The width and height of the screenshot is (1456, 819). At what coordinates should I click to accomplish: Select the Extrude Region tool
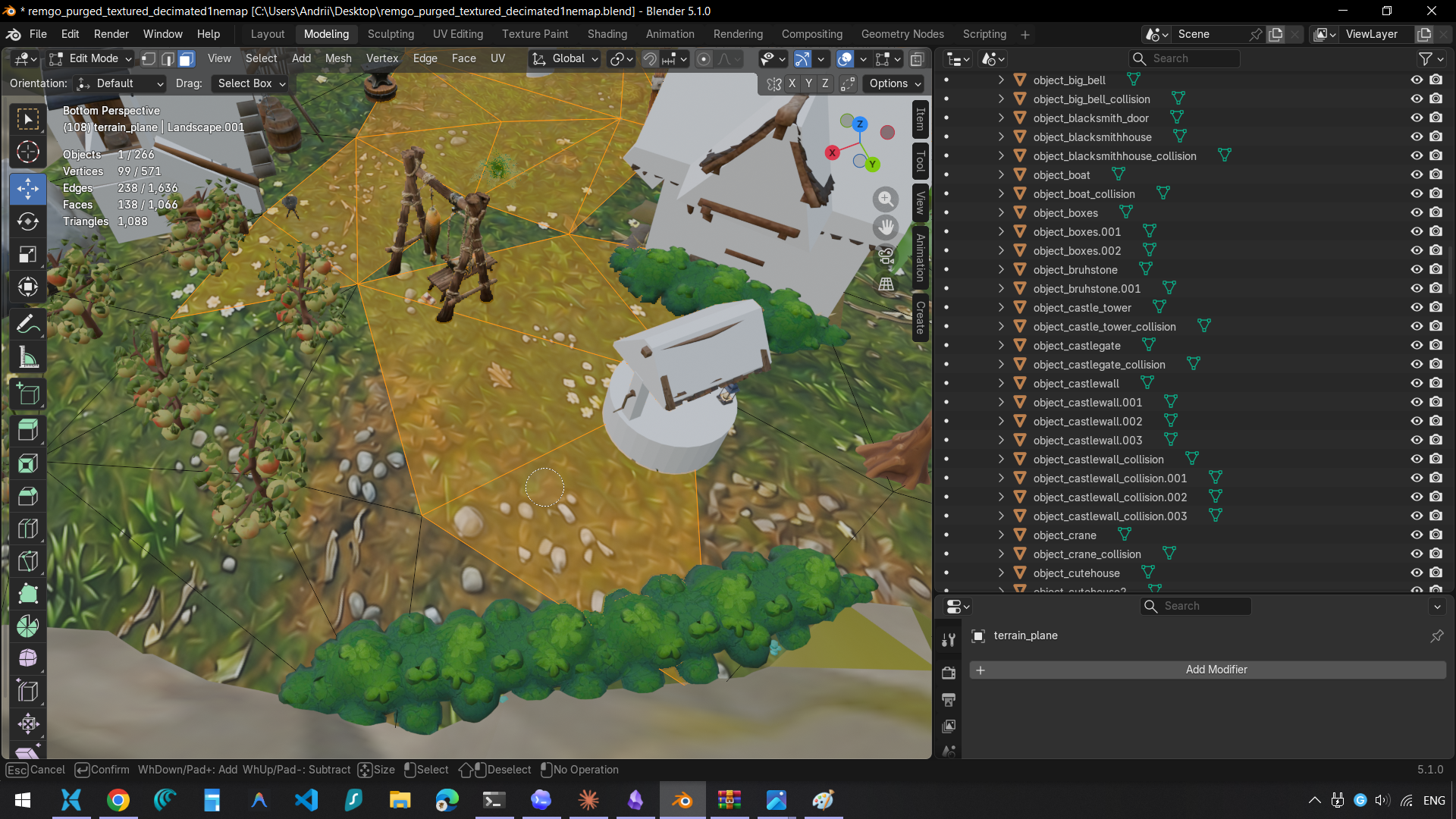pyautogui.click(x=28, y=431)
